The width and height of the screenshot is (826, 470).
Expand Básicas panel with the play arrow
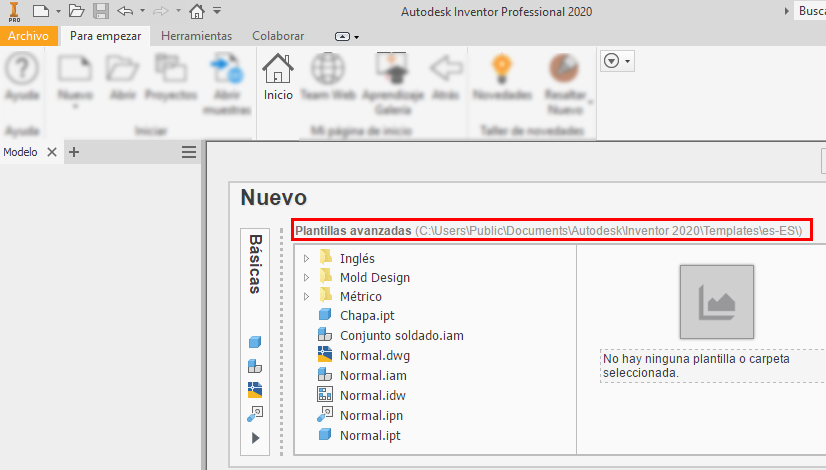click(x=255, y=438)
